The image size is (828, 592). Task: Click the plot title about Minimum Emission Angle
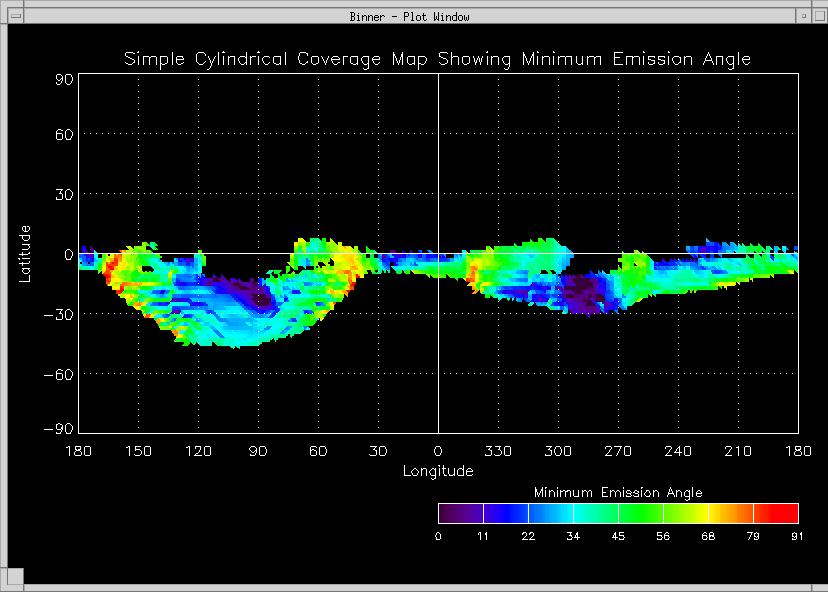tap(437, 59)
